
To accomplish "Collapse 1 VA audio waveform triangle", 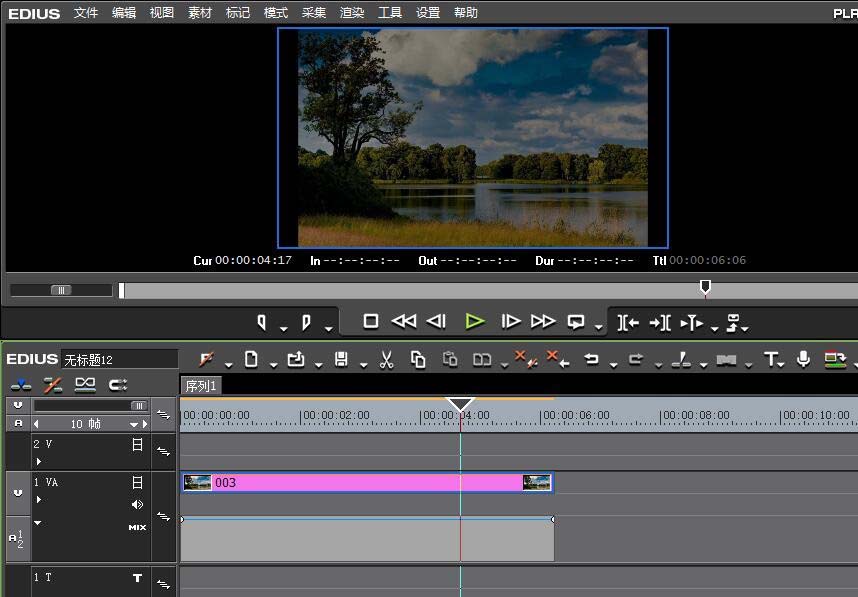I will point(38,523).
